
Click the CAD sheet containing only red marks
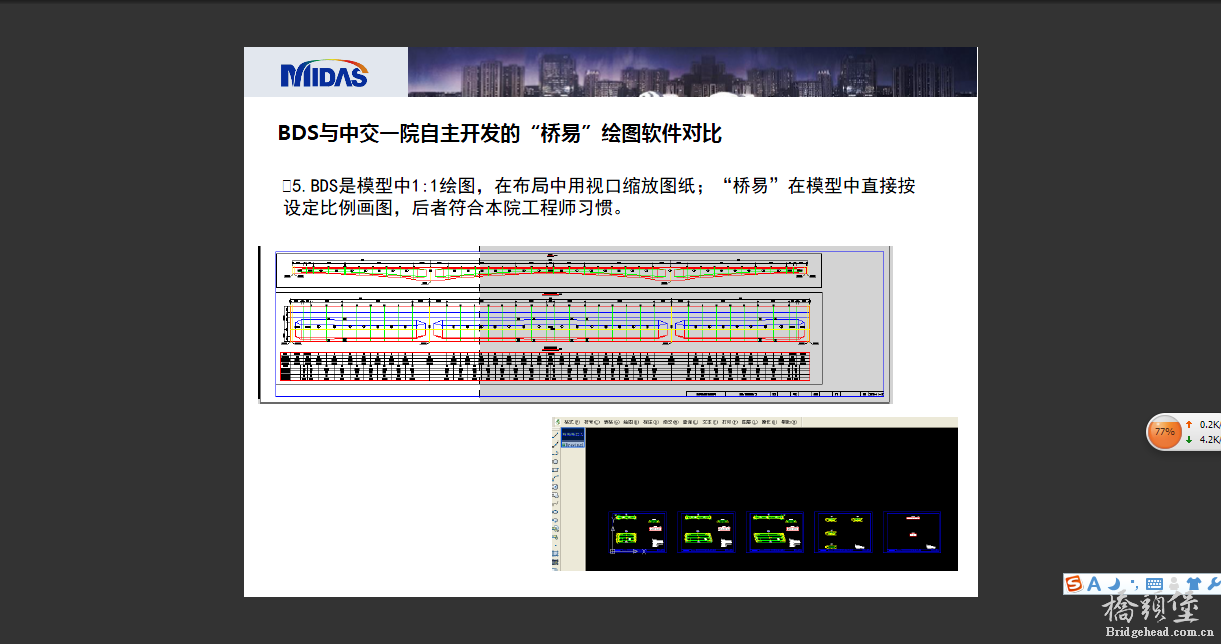[x=911, y=533]
